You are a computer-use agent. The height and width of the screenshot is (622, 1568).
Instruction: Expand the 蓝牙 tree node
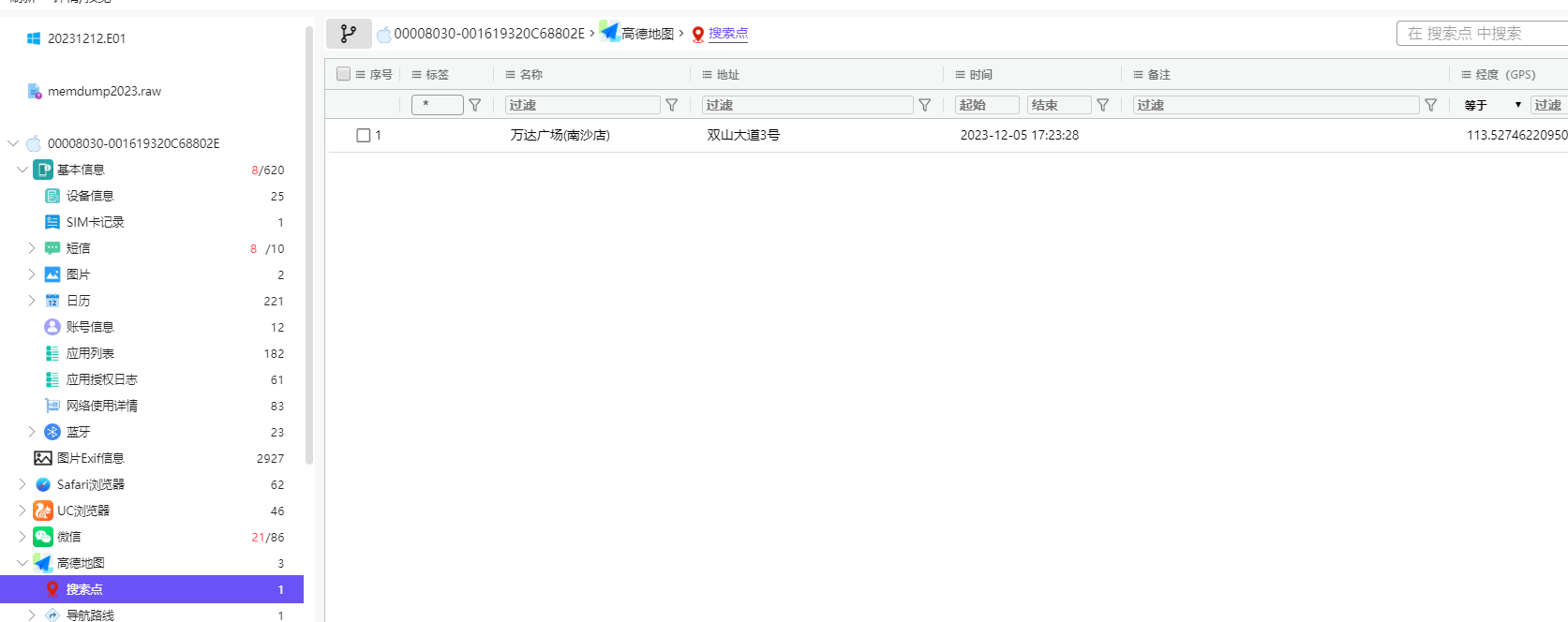pos(32,432)
